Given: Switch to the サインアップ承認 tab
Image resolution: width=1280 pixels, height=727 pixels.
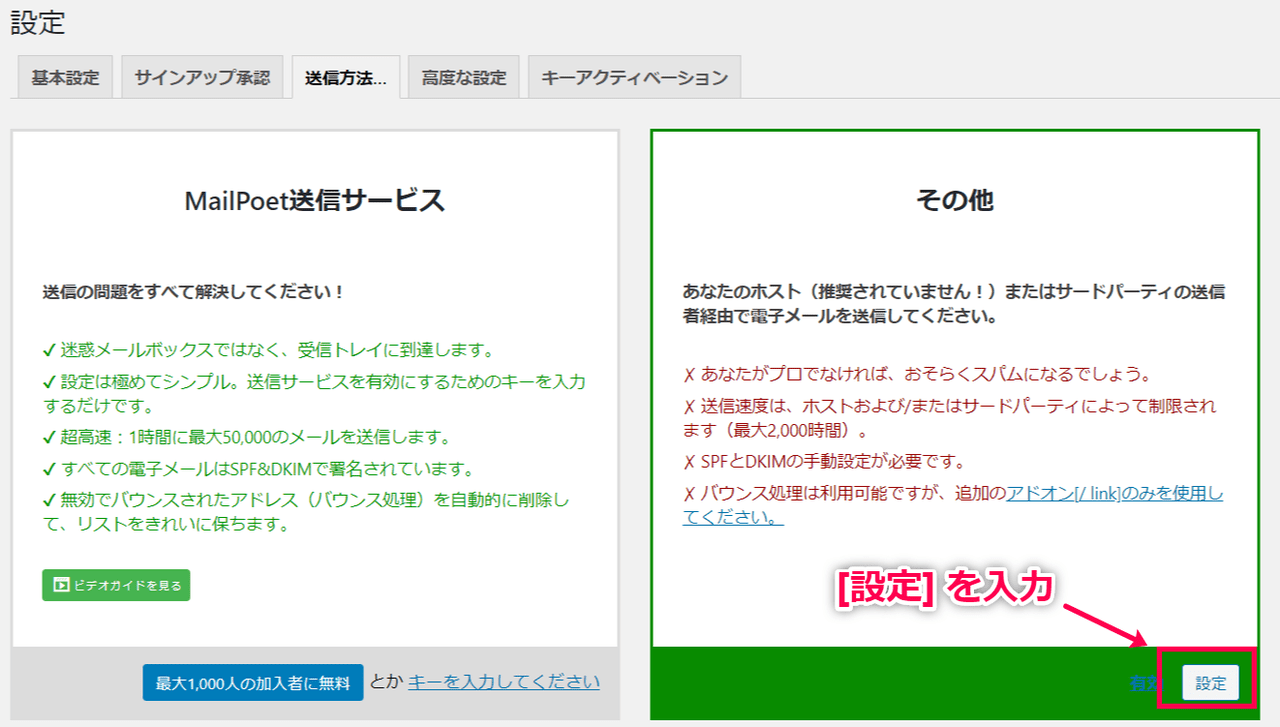Looking at the screenshot, I should tap(202, 78).
